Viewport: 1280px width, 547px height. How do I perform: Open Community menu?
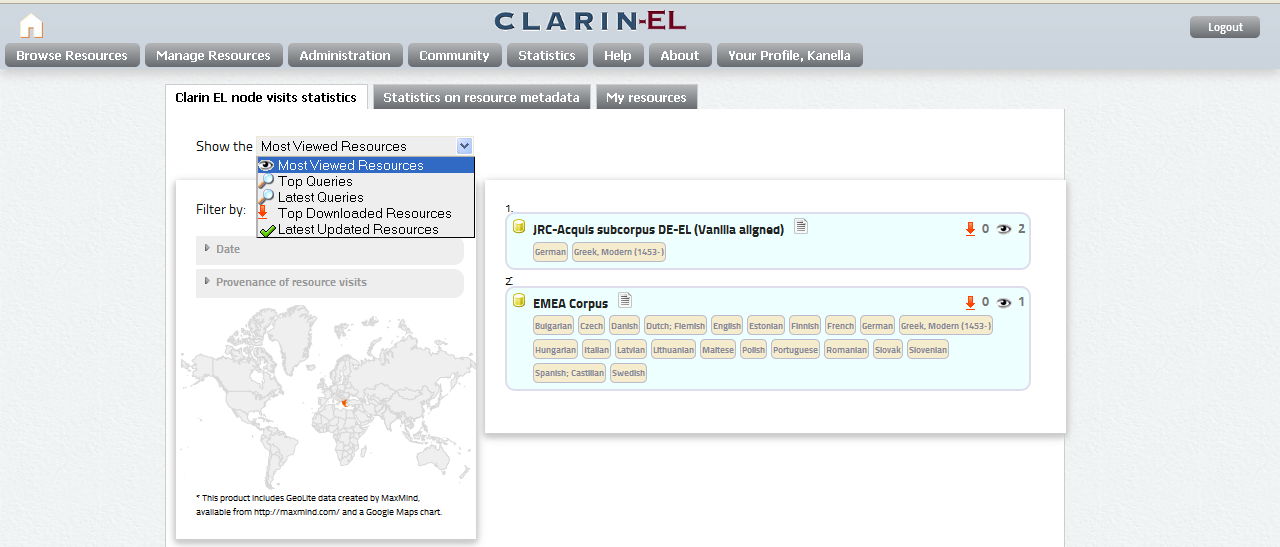(454, 55)
